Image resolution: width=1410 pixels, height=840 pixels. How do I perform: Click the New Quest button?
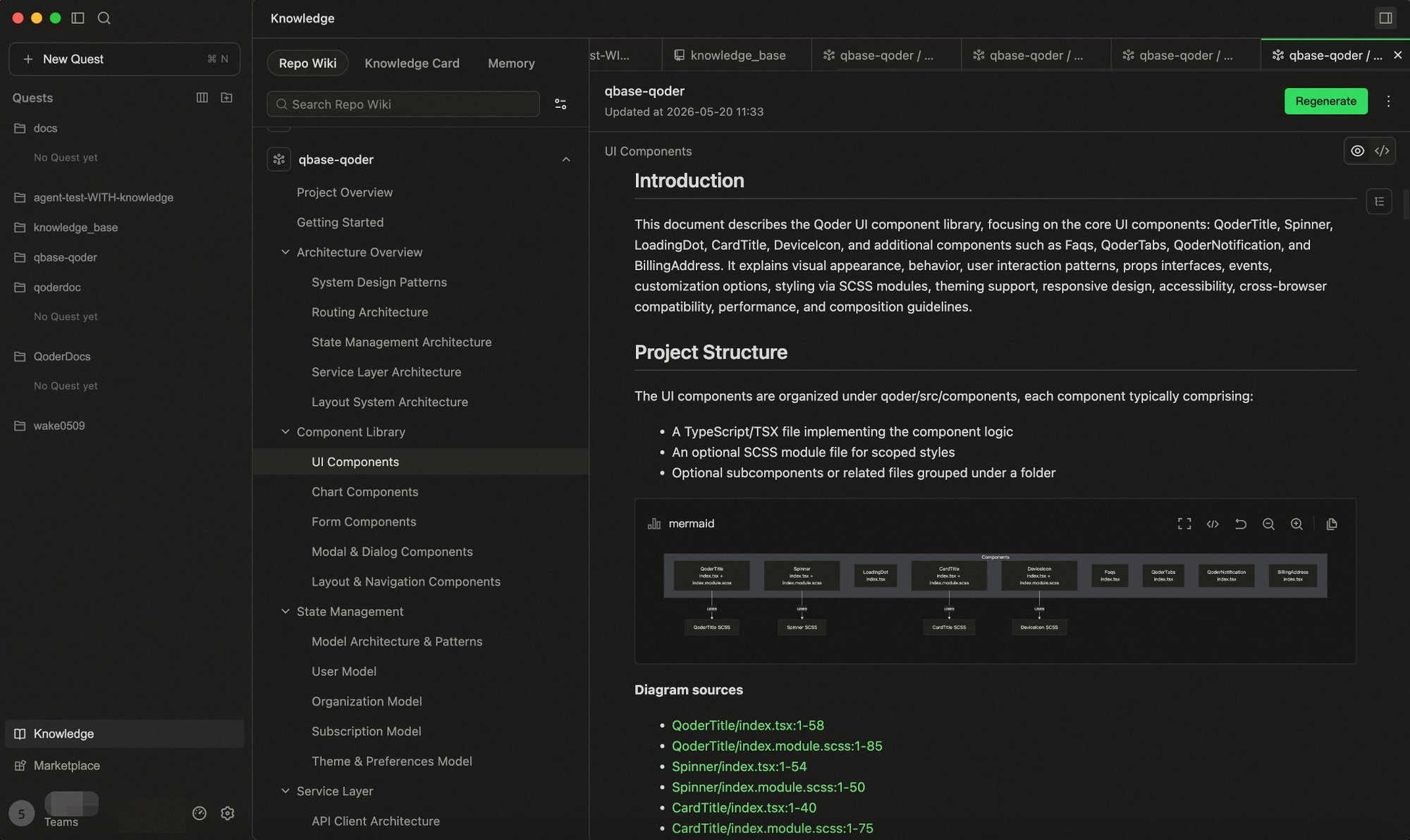(124, 59)
